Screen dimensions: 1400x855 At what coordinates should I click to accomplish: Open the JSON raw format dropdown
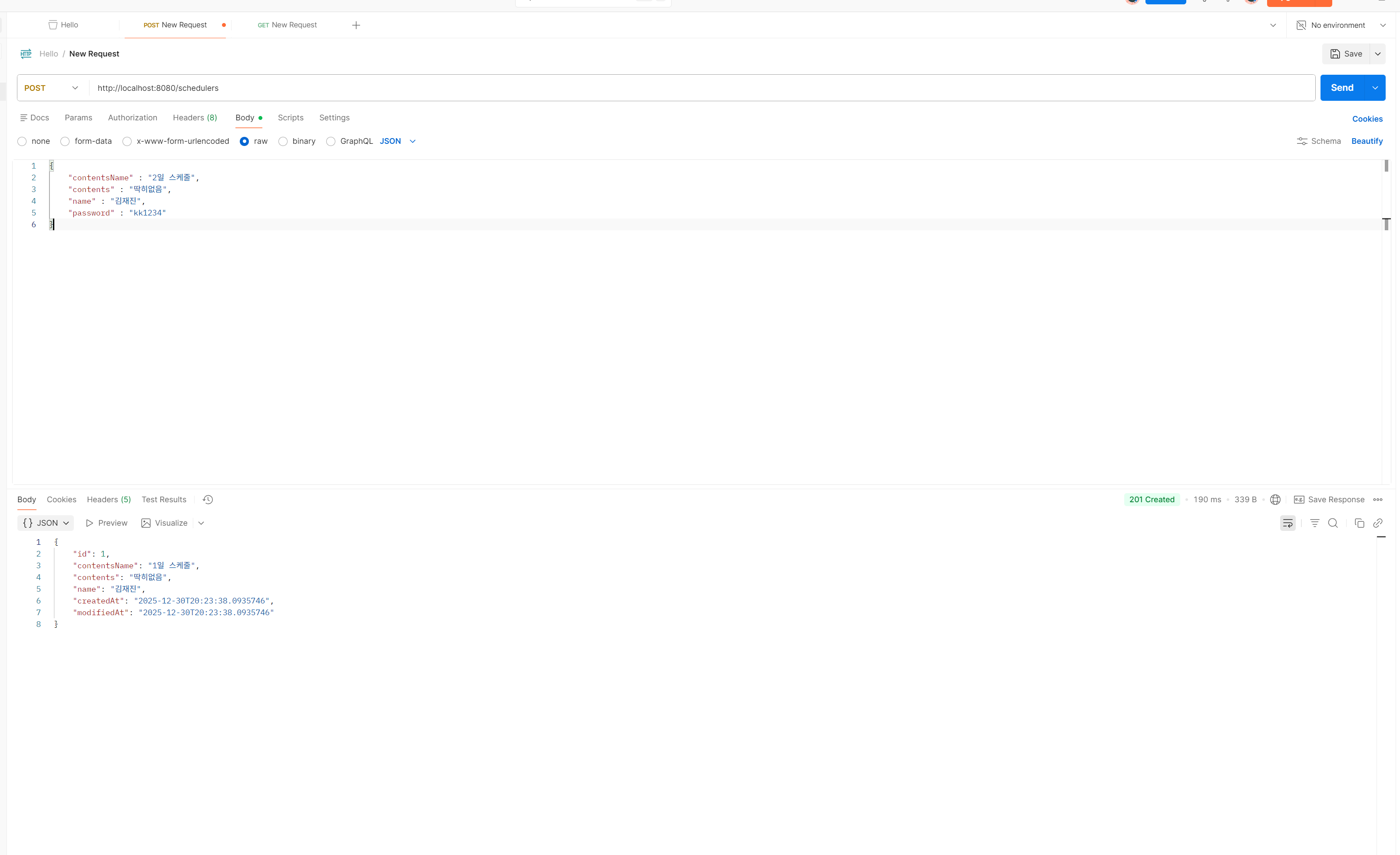(x=398, y=141)
